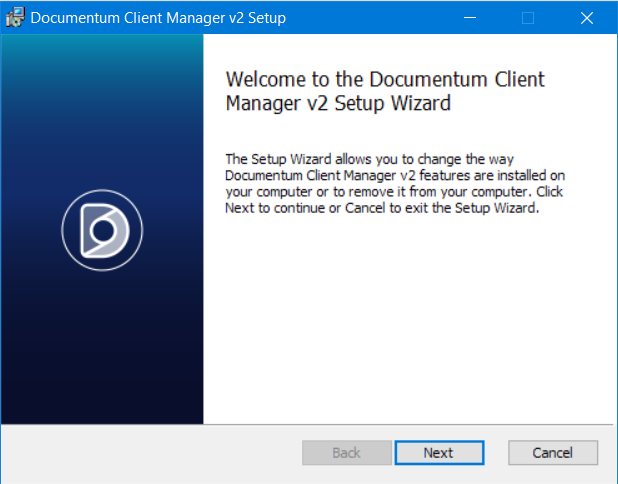Click 'Manager v2 Setup Wizard' heading line

point(339,103)
